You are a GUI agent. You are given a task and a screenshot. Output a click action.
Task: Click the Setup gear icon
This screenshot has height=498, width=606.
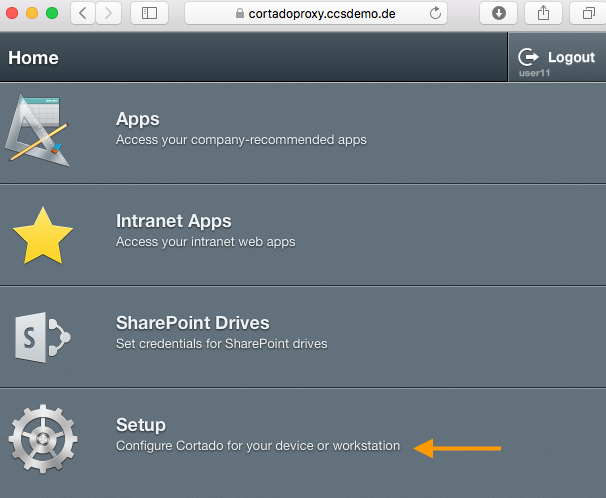[43, 439]
